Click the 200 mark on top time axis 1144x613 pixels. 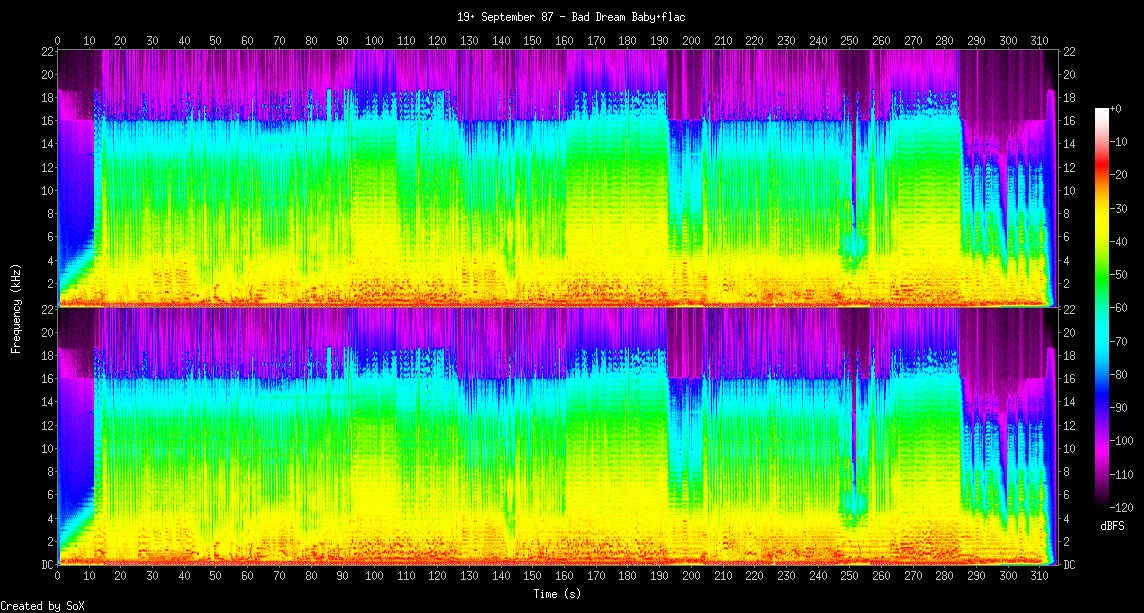point(691,41)
